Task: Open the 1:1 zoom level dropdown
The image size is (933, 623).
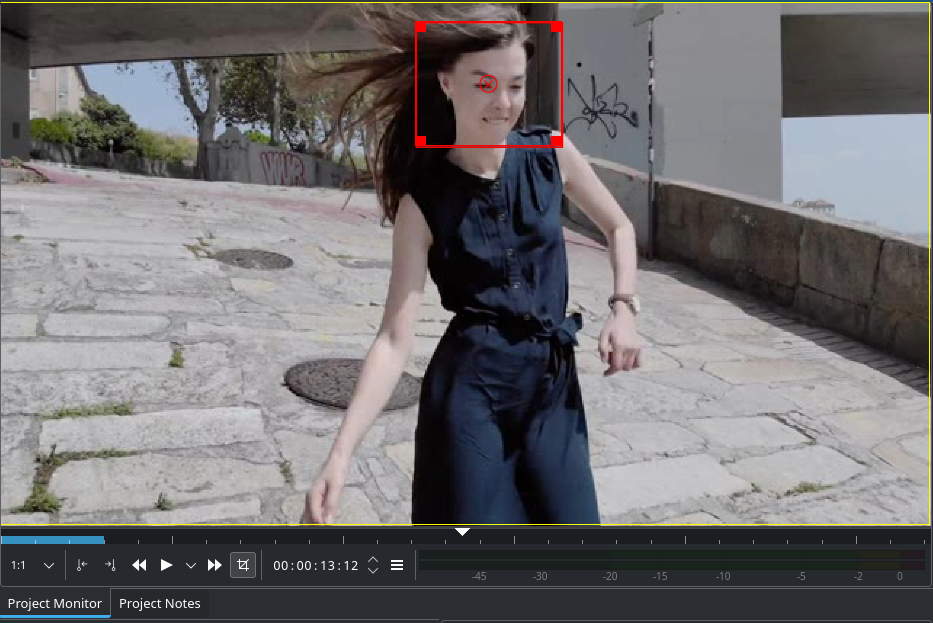Action: tap(33, 565)
